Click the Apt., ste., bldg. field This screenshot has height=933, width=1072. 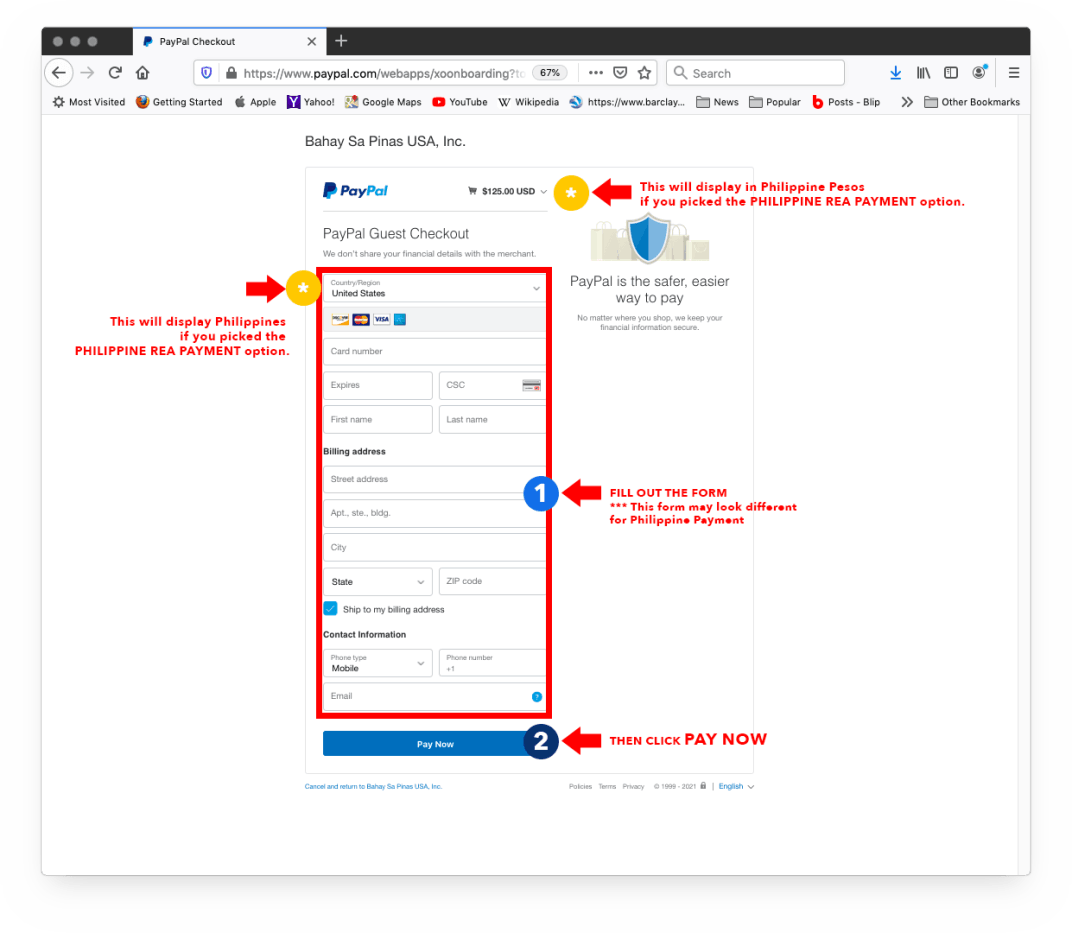tap(435, 513)
